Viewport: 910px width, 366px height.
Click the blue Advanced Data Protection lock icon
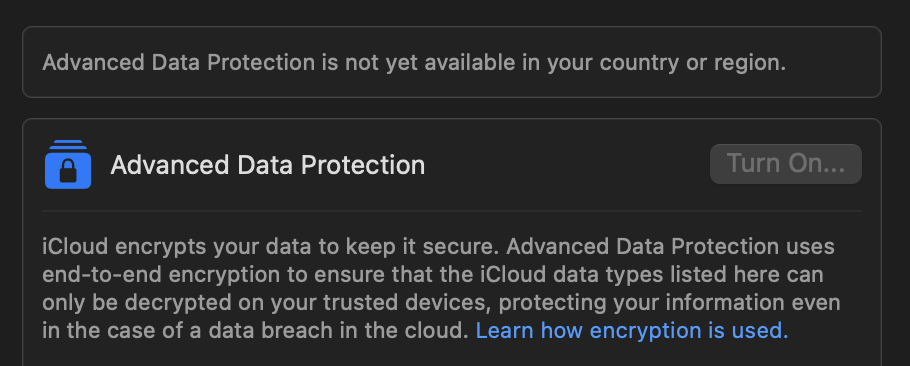(x=68, y=165)
